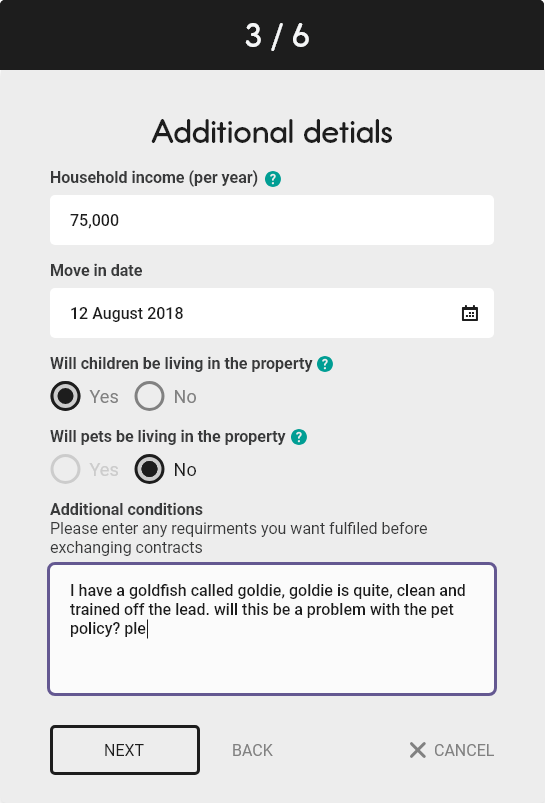Click the Yes label for pets question
Image resolution: width=545 pixels, height=803 pixels.
pos(104,470)
